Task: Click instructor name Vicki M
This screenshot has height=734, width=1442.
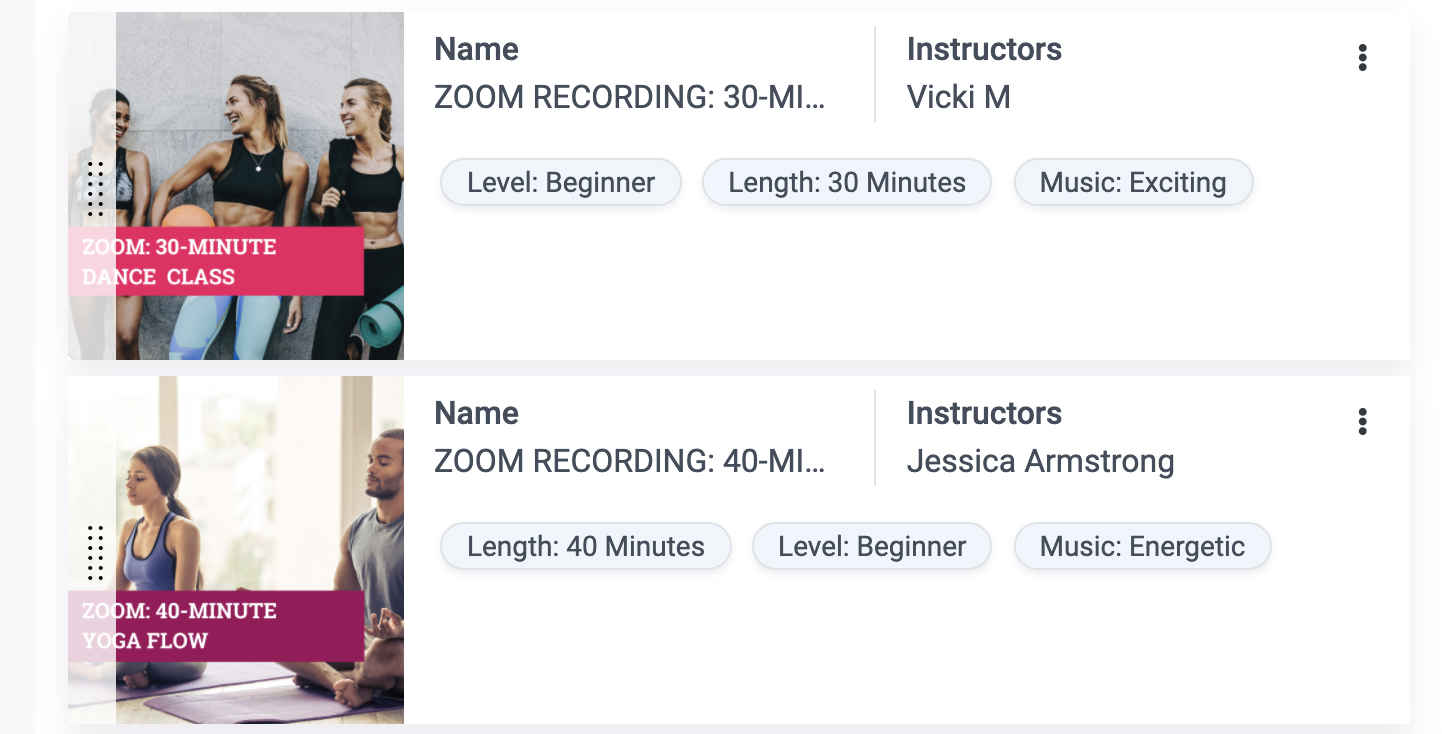Action: [x=958, y=98]
